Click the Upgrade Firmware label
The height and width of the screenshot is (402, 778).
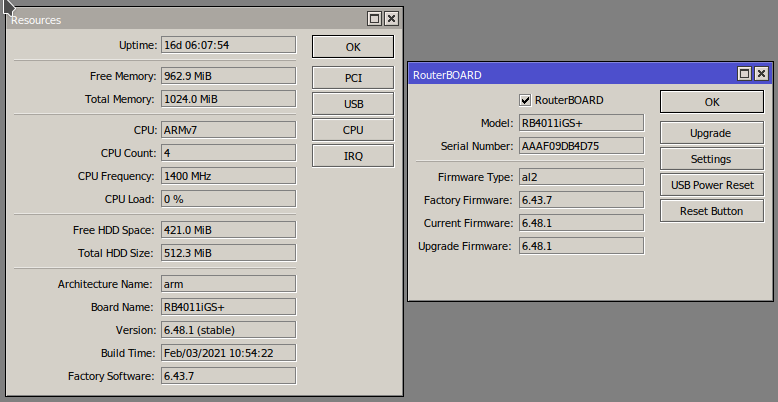(464, 246)
